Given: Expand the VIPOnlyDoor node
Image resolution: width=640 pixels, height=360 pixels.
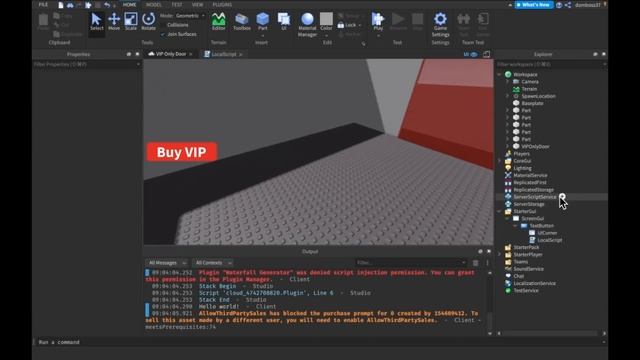Looking at the screenshot, I should click(x=507, y=147).
